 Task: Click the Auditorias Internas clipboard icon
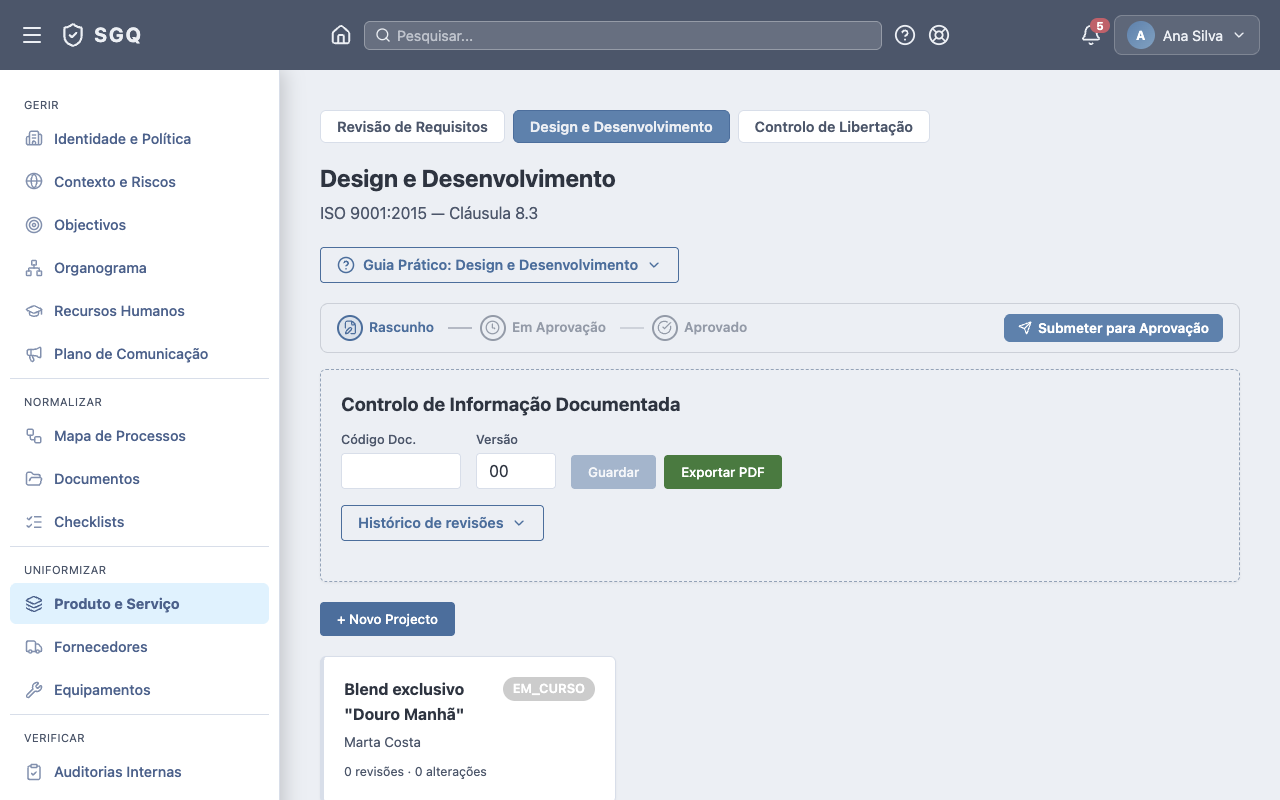pyautogui.click(x=34, y=772)
